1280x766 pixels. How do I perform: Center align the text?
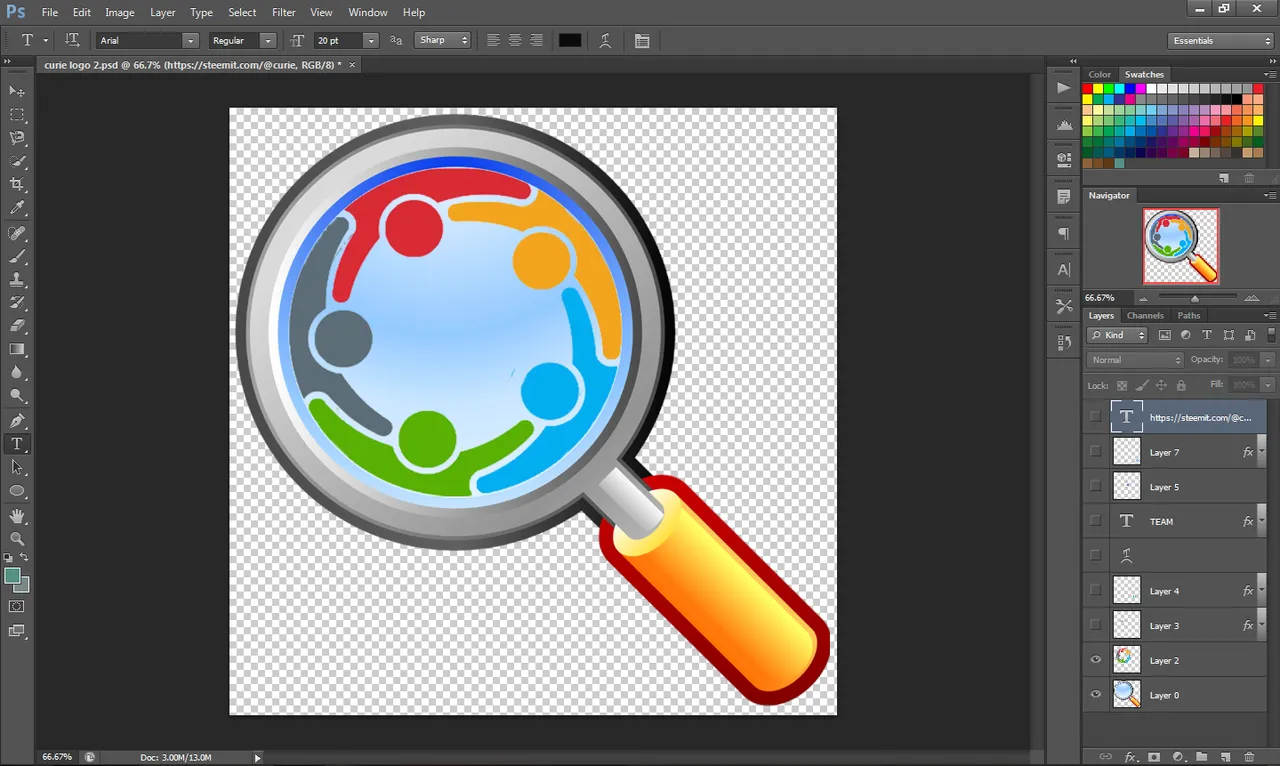click(515, 40)
